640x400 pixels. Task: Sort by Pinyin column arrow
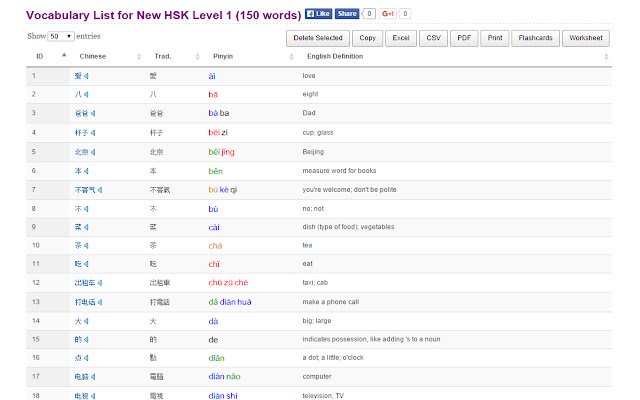coord(291,56)
